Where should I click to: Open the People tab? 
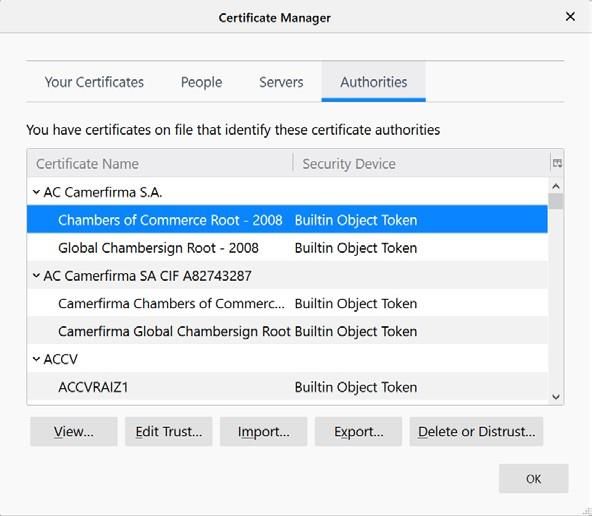(202, 82)
